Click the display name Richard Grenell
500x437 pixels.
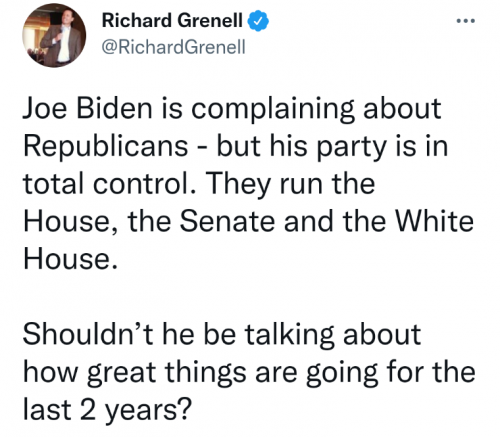point(172,21)
